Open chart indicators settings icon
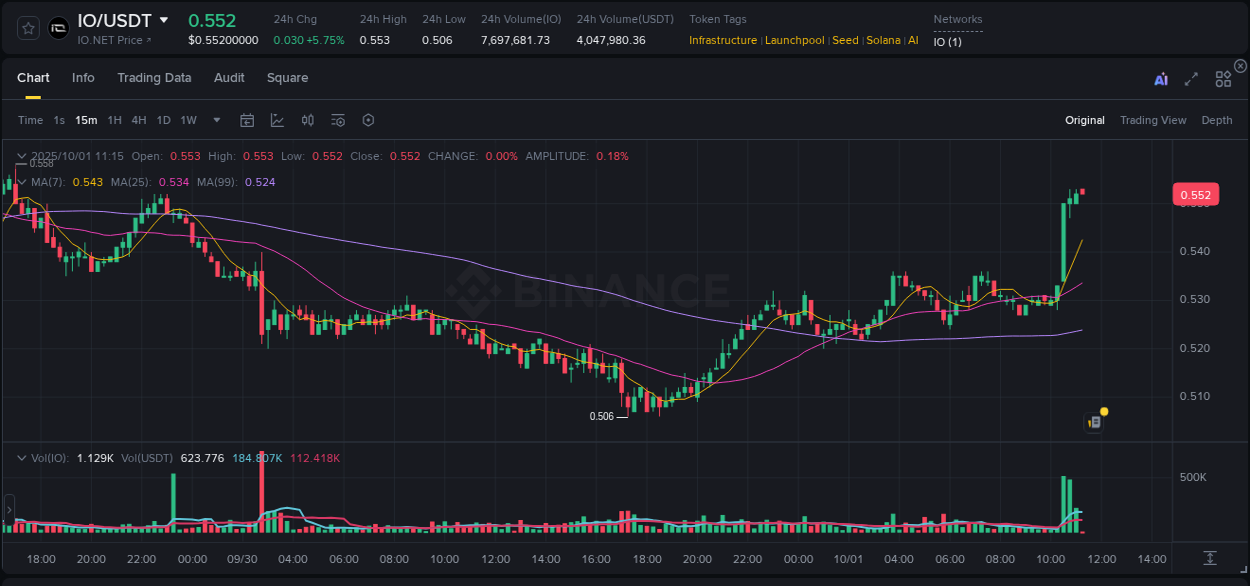This screenshot has height=586, width=1250. 338,120
